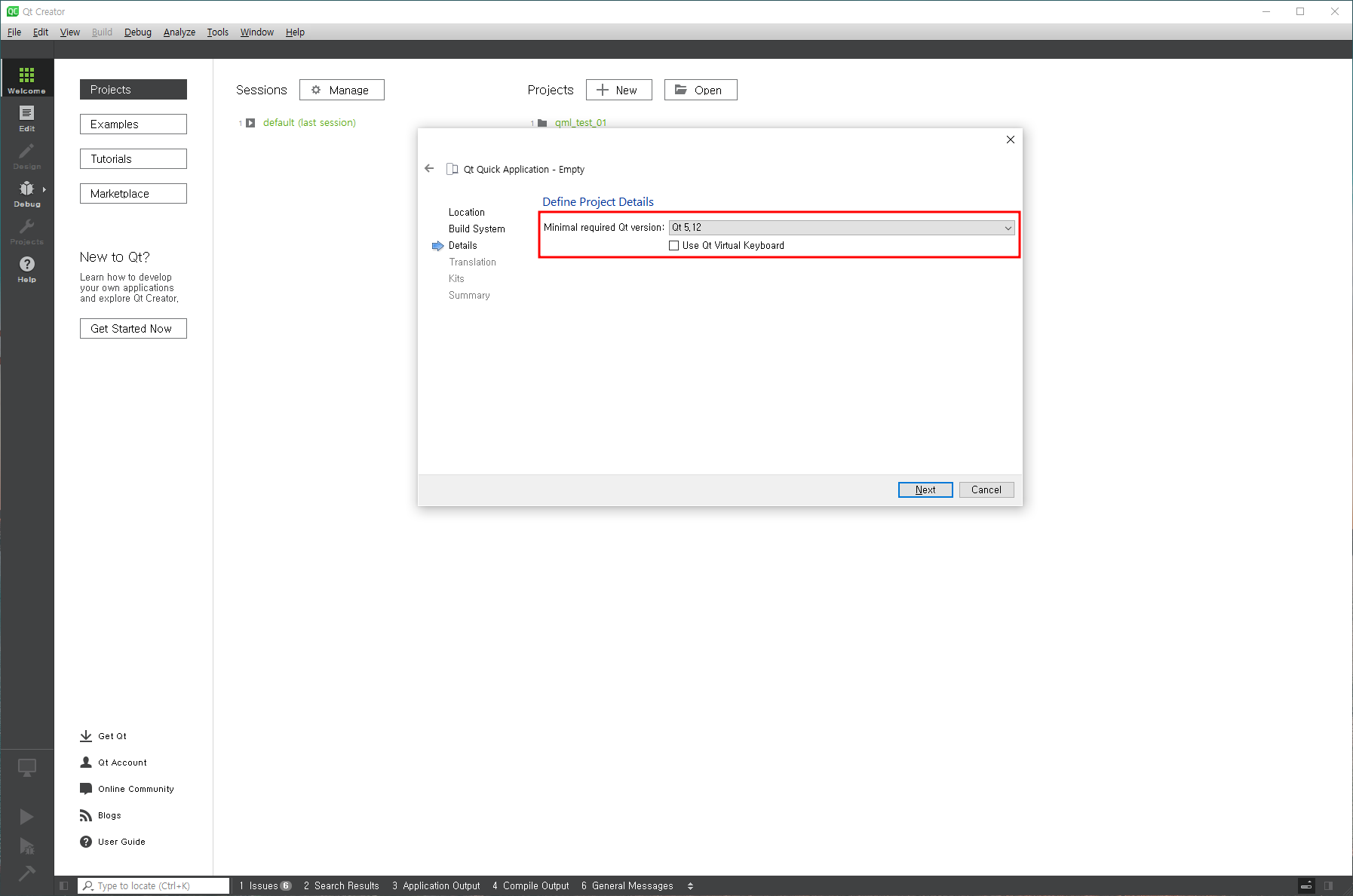Viewport: 1353px width, 896px height.
Task: Open Compile Output pane
Action: point(531,885)
